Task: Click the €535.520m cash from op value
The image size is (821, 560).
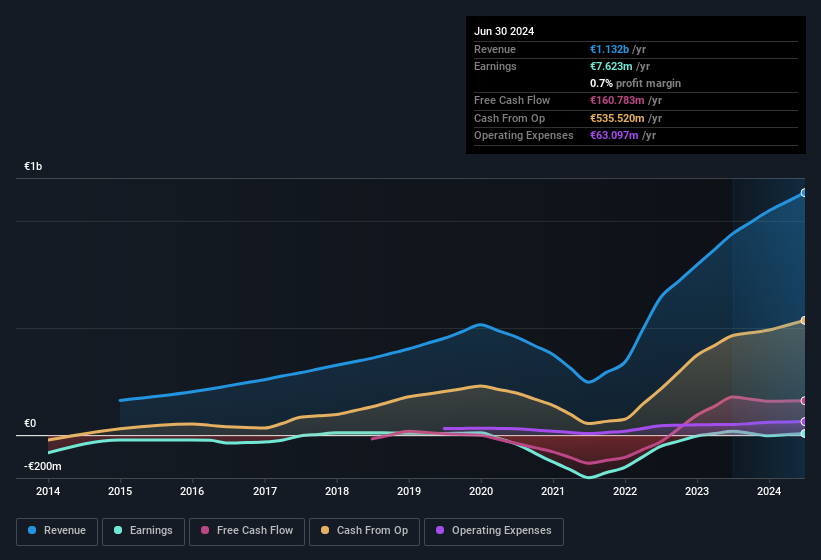Action: tap(617, 118)
